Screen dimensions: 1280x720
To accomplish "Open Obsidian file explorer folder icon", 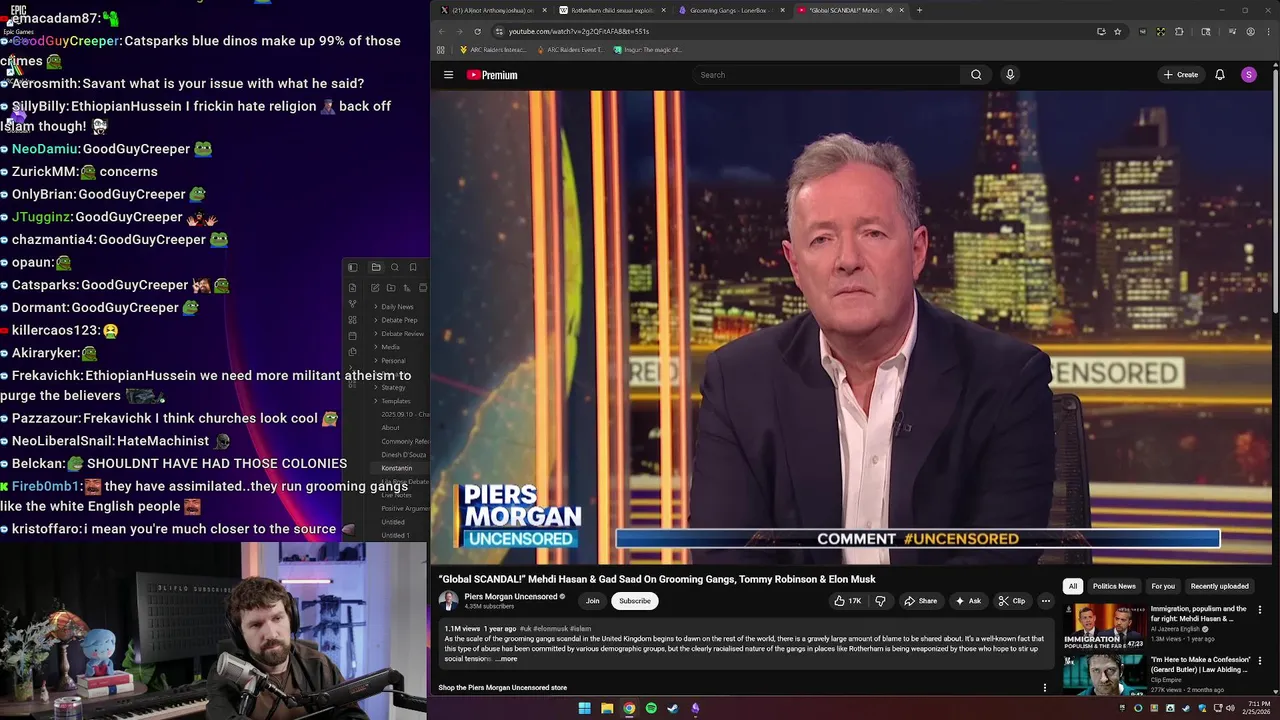I will pyautogui.click(x=376, y=267).
